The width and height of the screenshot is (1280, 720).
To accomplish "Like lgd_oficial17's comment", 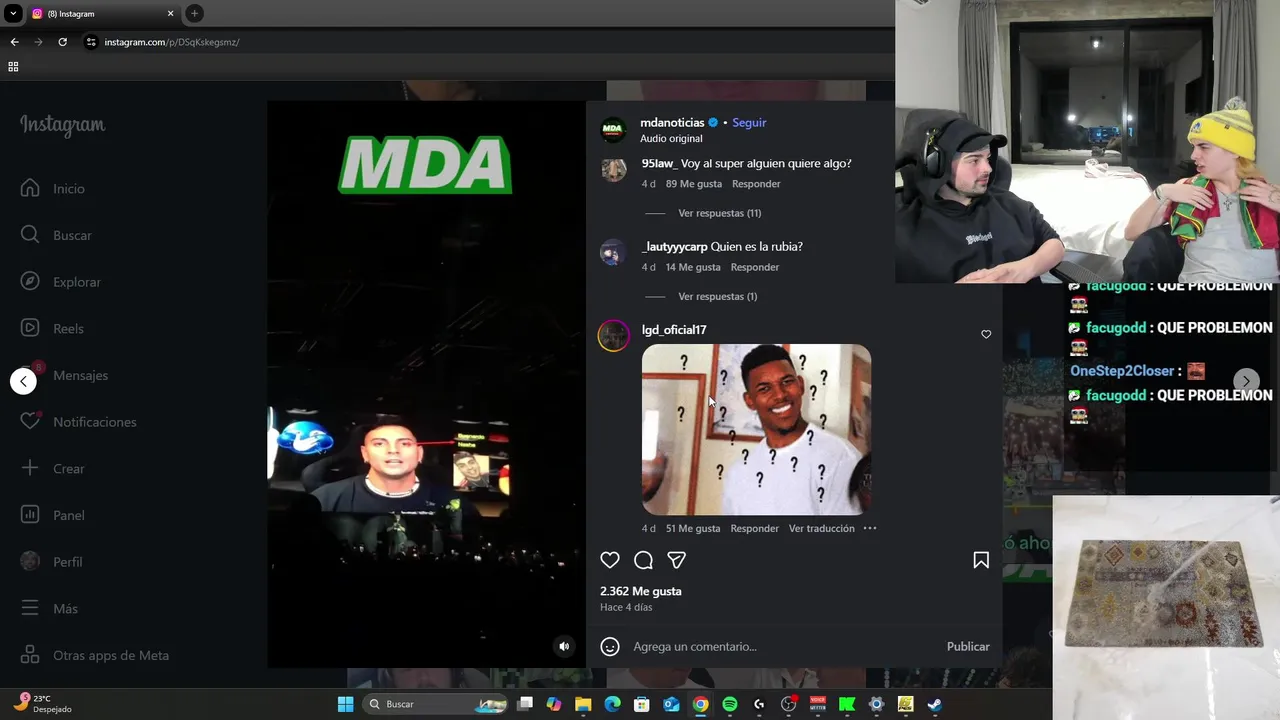I will (x=986, y=334).
